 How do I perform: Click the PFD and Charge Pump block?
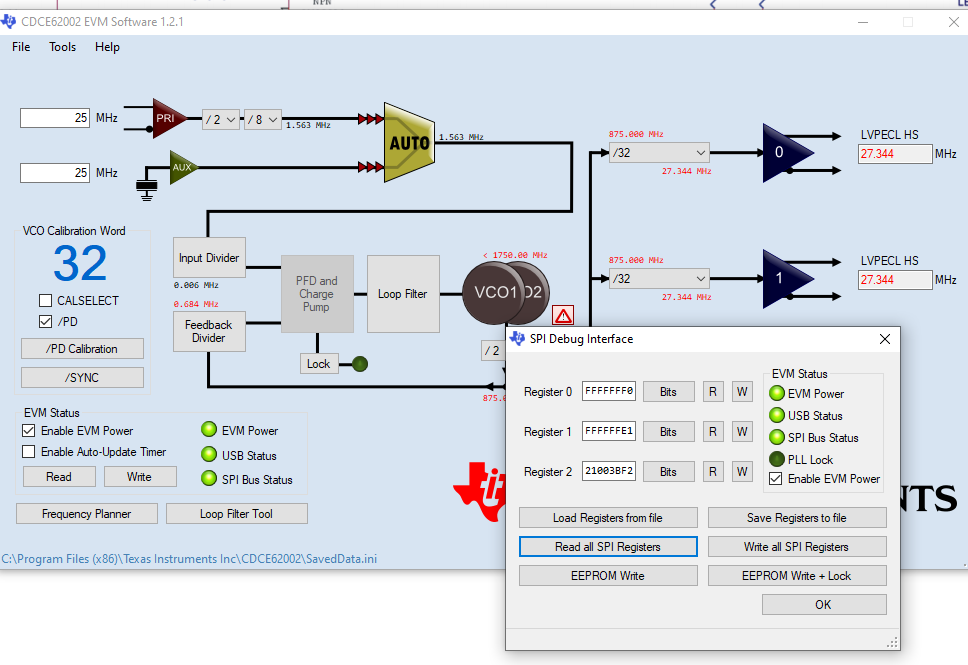click(317, 294)
